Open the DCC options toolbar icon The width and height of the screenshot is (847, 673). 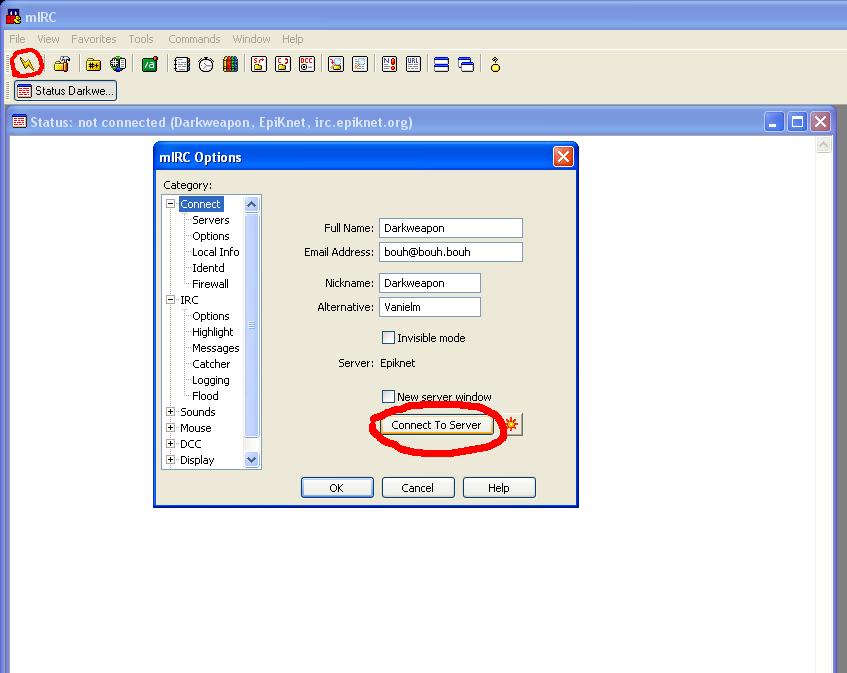(307, 64)
